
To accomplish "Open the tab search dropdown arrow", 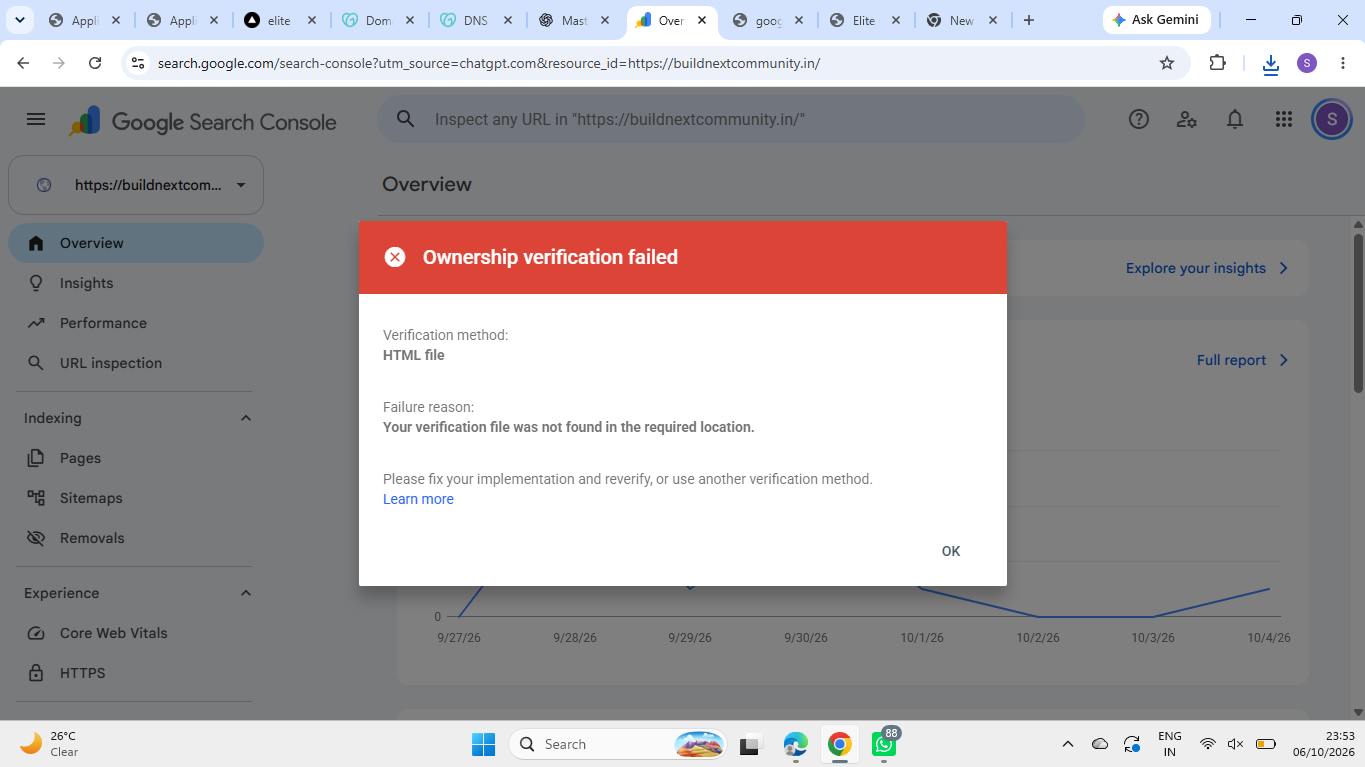I will click(x=20, y=20).
